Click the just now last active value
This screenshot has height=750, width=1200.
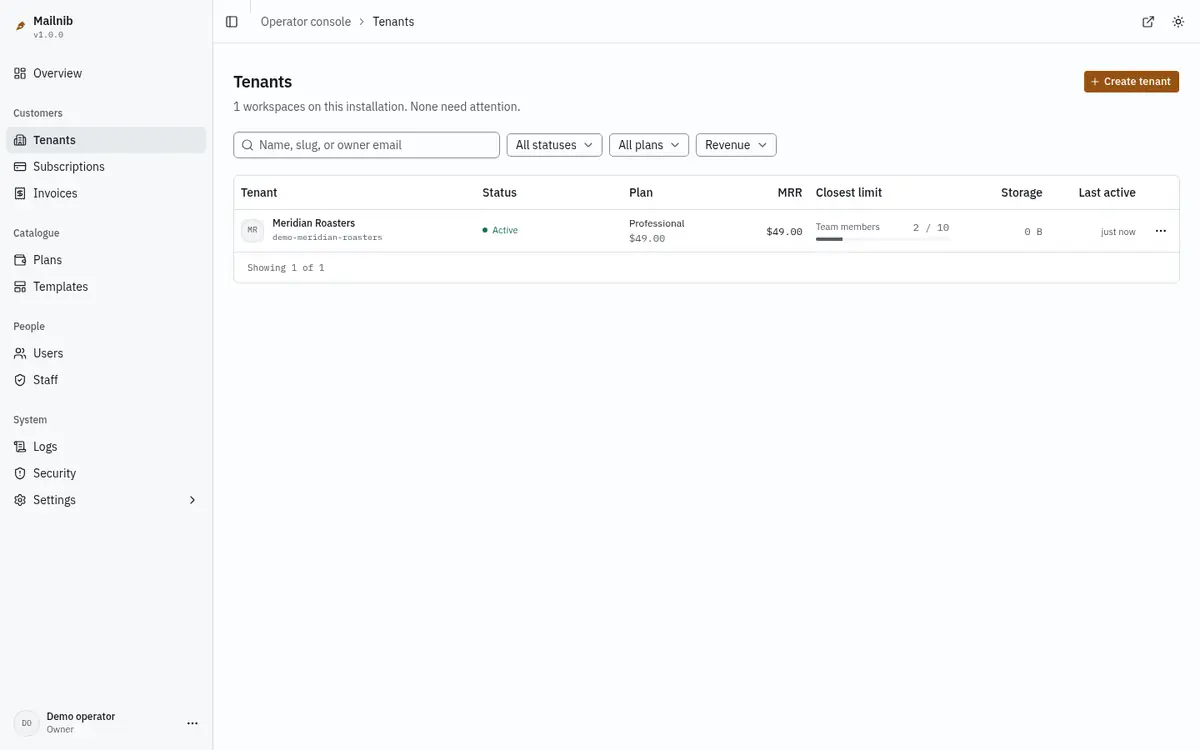coord(1118,232)
